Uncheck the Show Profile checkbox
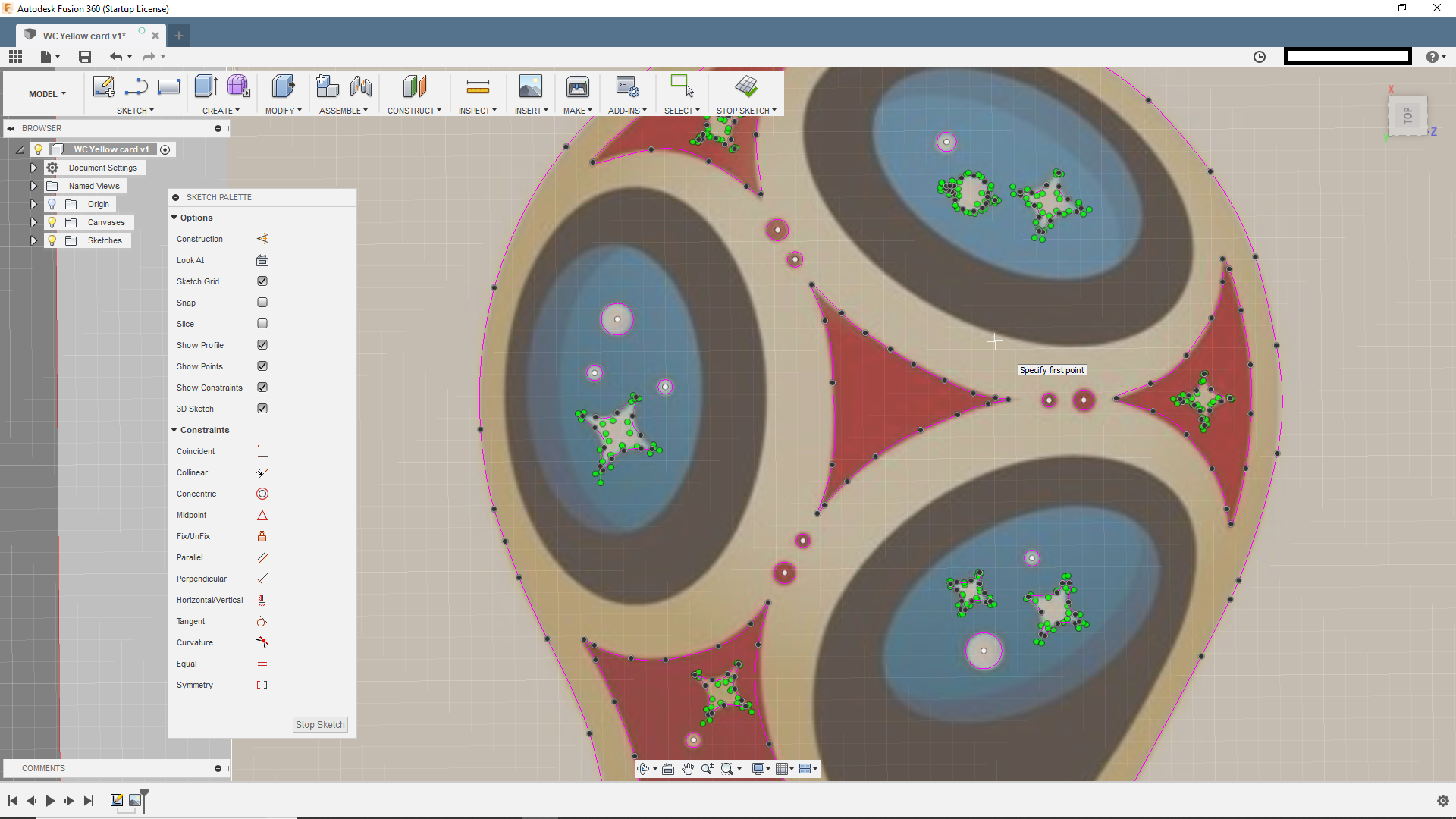Screen dimensions: 1456x819 262,345
